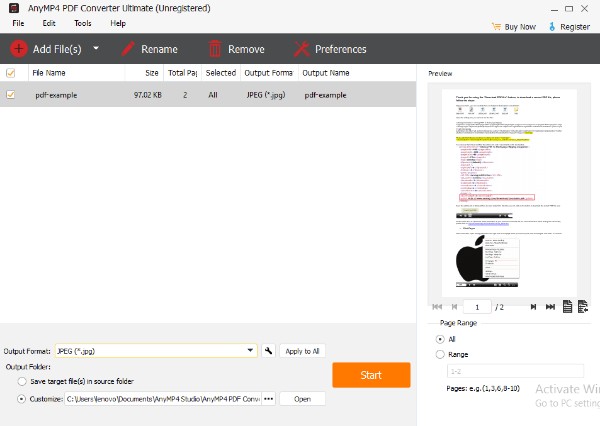Click the Buy Now shopping cart link
The height and width of the screenshot is (426, 600).
tap(514, 27)
